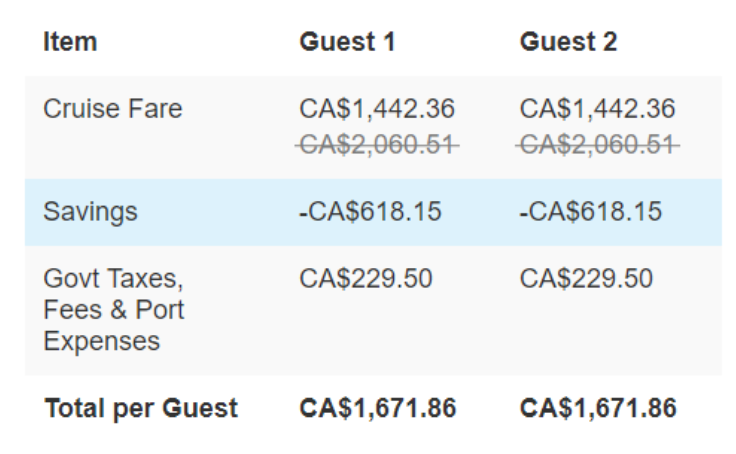Click Guest 1's CA$1,442.36 cruise fare
Screen dimensions: 736x454
[x=377, y=108]
